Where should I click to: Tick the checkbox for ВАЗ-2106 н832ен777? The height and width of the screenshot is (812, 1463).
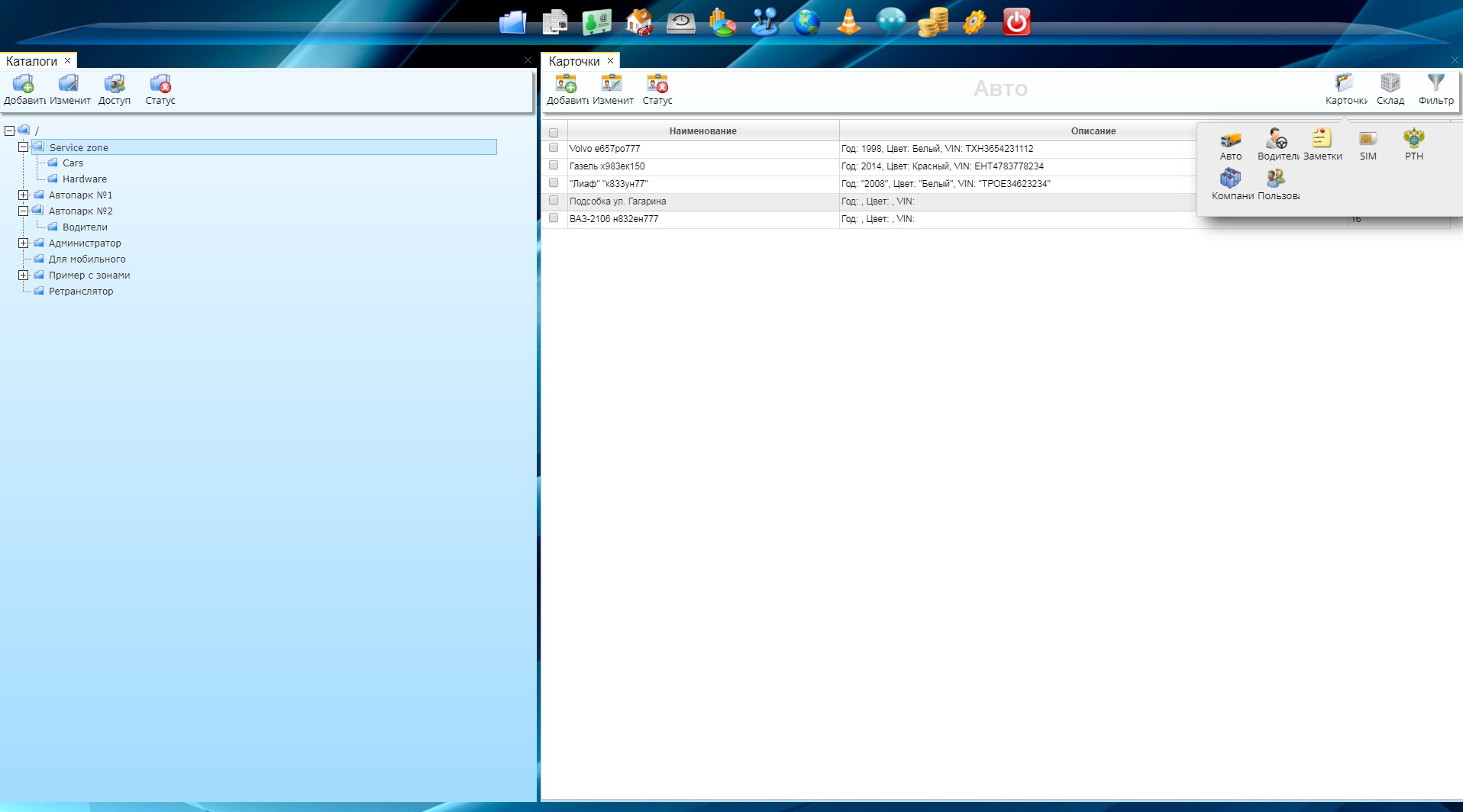(554, 218)
